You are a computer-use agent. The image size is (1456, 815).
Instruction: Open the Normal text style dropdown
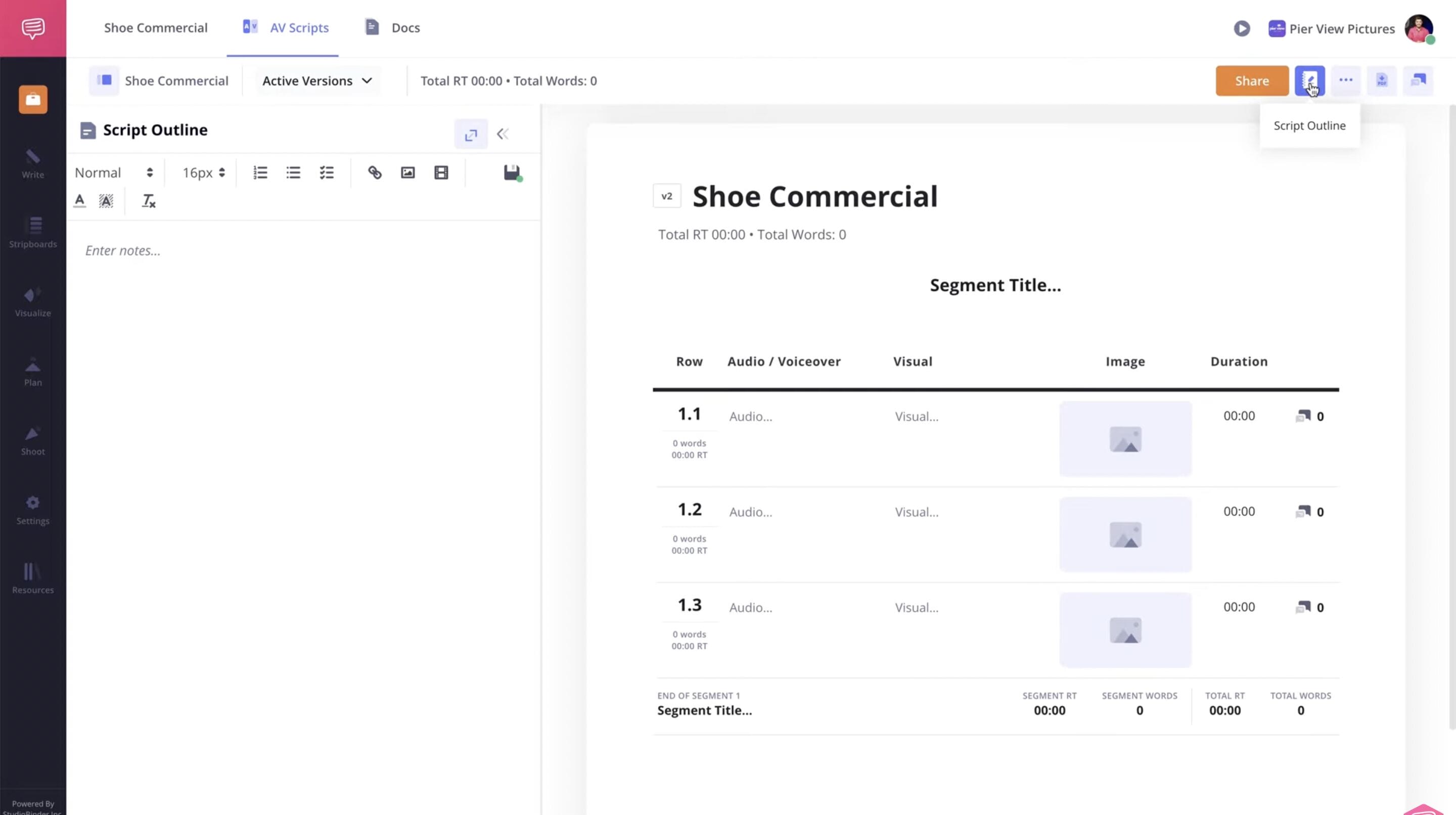click(x=114, y=172)
